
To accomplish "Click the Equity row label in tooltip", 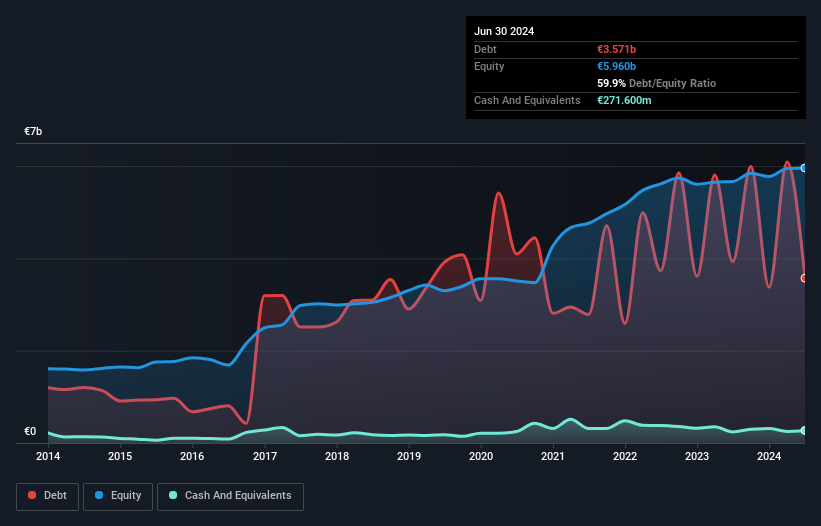I will coord(489,66).
